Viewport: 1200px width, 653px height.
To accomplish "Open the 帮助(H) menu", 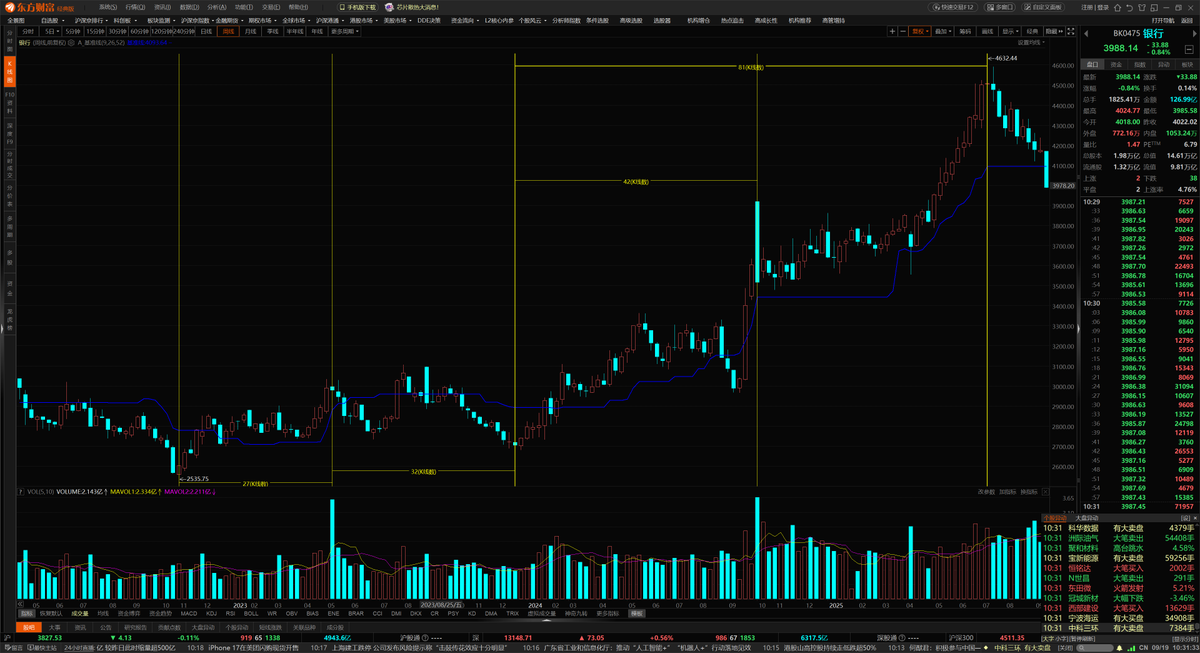I will tap(298, 7).
